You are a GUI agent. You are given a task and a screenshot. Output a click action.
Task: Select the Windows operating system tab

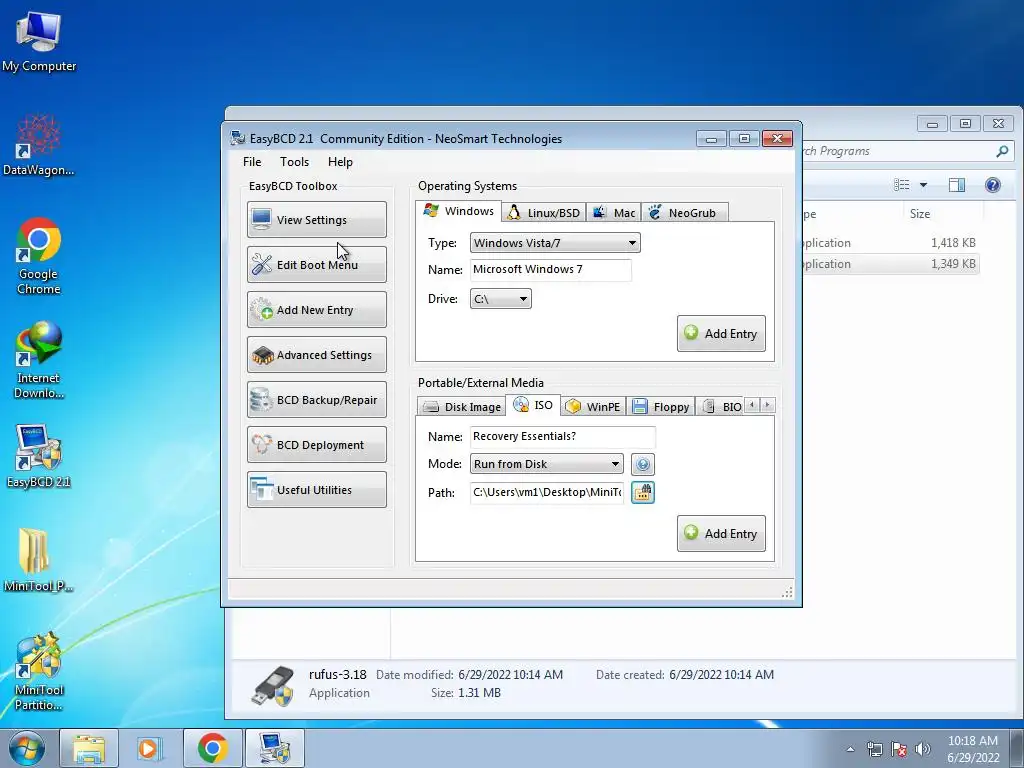pyautogui.click(x=458, y=211)
